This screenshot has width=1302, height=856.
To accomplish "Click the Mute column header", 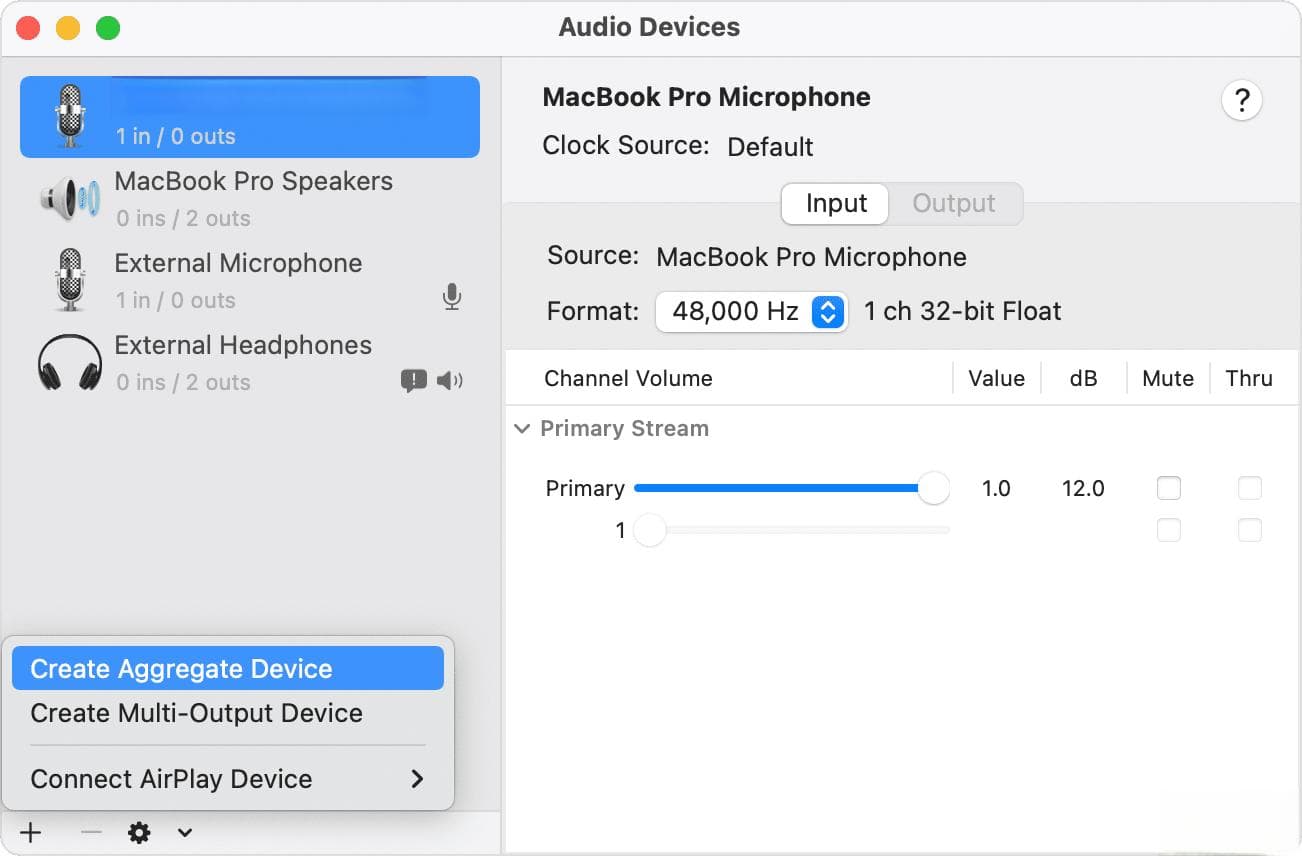I will pyautogui.click(x=1168, y=378).
